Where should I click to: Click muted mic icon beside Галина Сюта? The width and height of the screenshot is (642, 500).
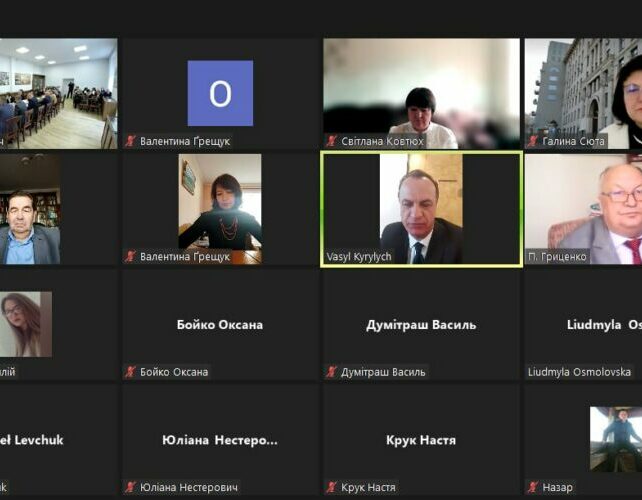click(x=533, y=142)
